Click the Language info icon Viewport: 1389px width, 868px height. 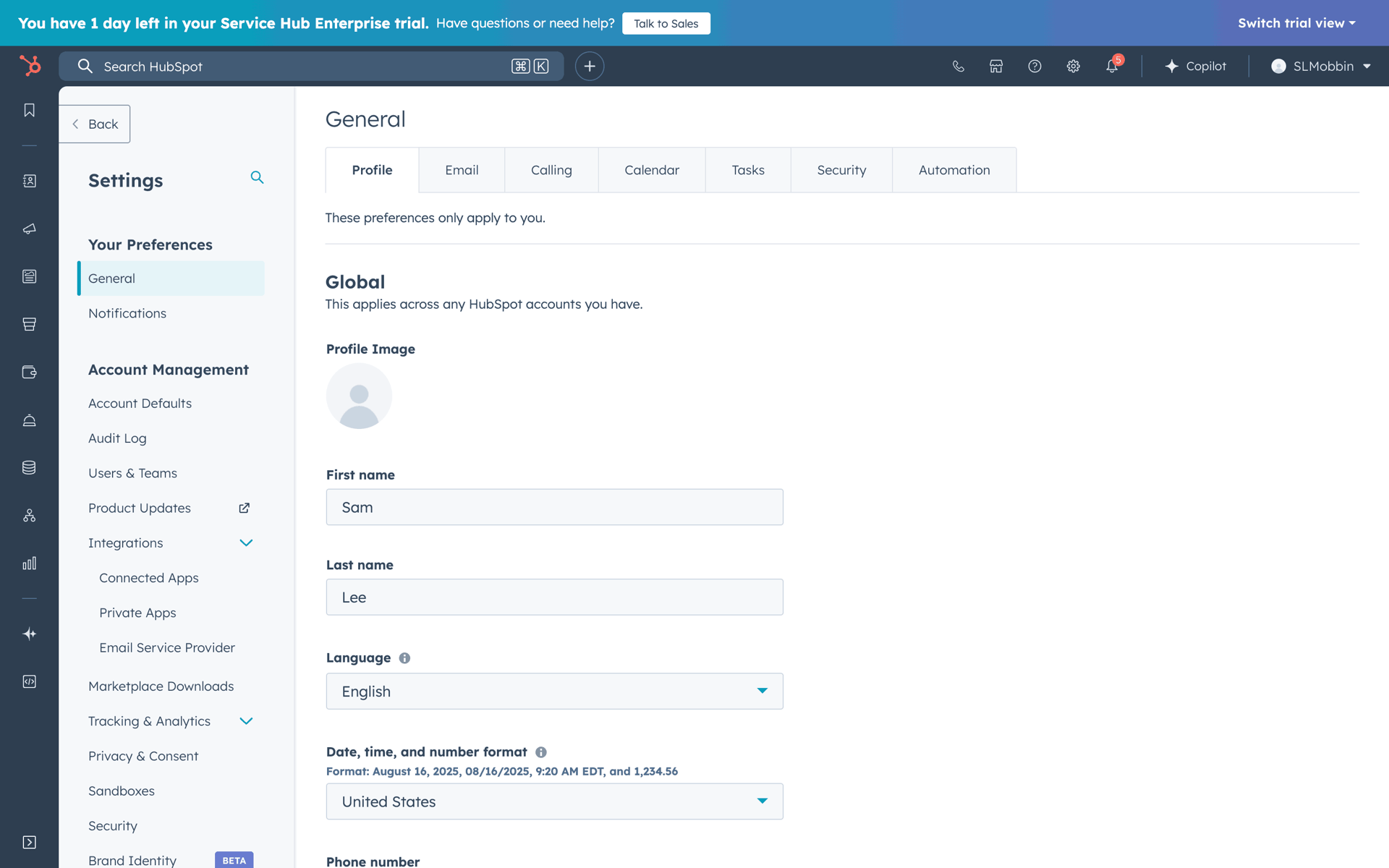coord(404,658)
